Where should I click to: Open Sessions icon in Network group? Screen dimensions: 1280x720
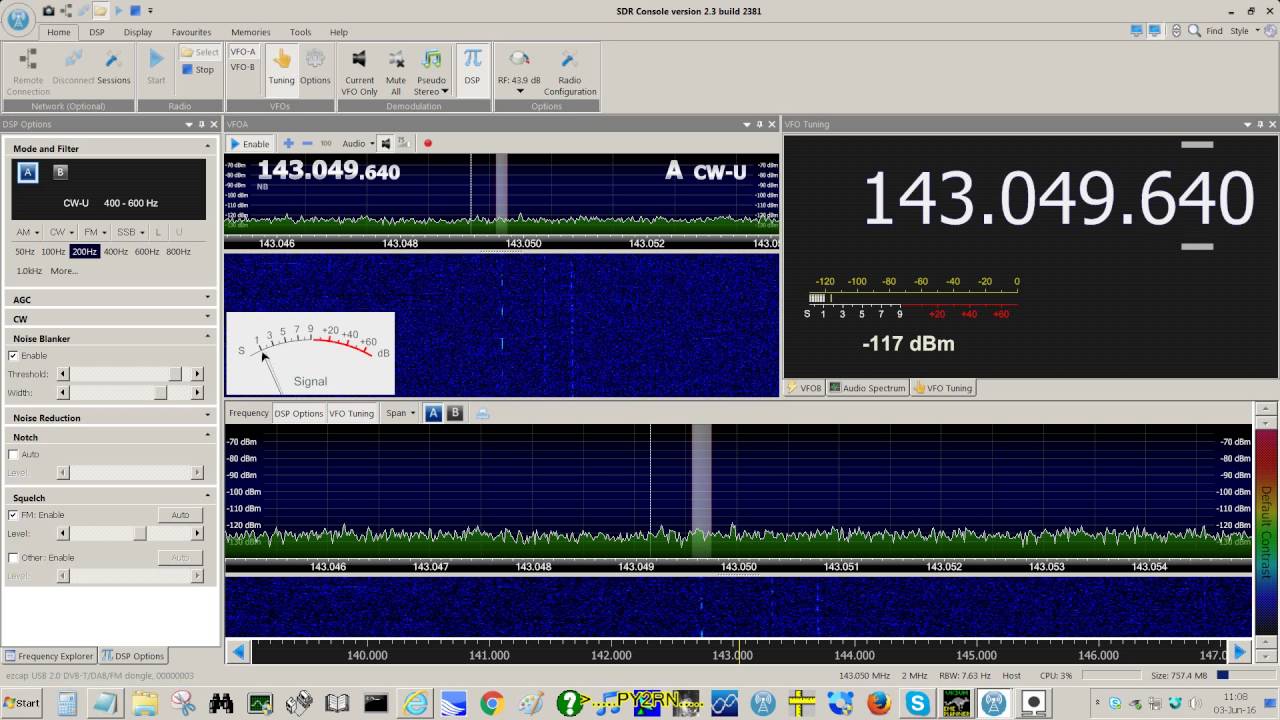click(114, 60)
